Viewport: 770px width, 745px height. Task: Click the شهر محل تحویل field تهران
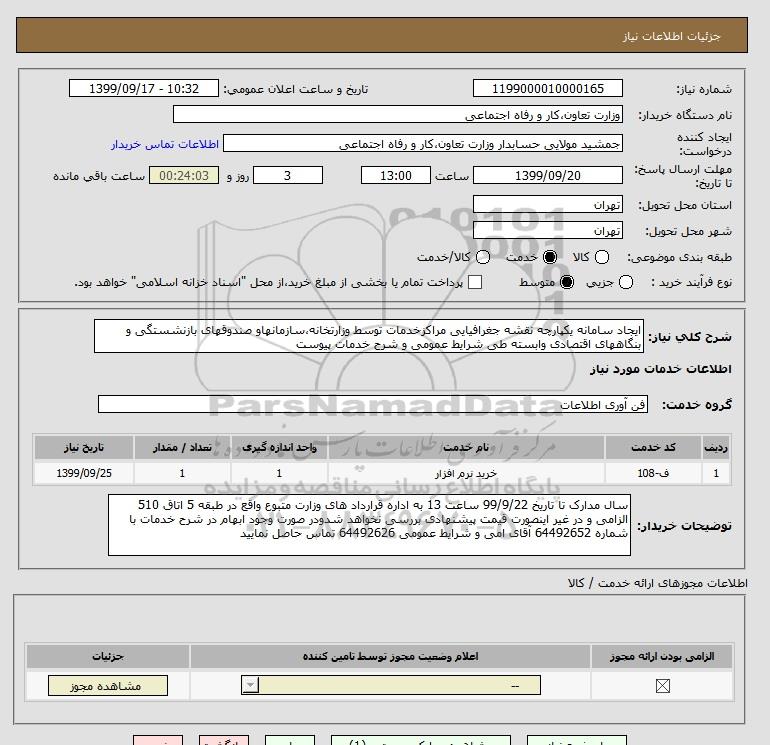coord(548,230)
